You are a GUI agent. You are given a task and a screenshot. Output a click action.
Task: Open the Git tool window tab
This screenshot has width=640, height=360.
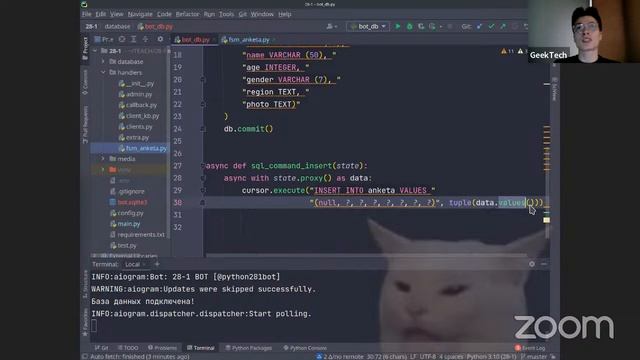[102, 348]
